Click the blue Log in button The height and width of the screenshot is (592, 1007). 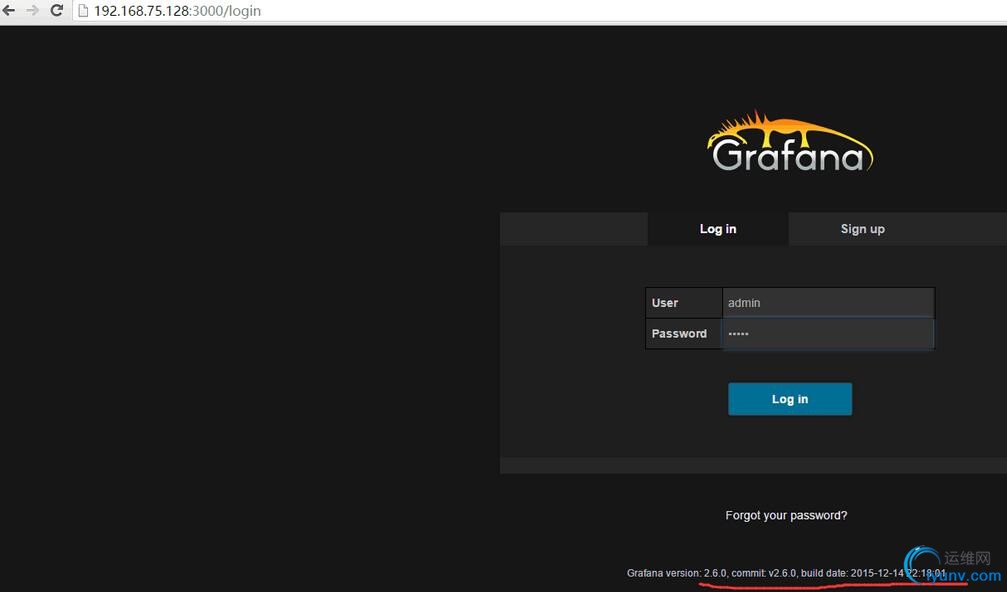(x=790, y=399)
